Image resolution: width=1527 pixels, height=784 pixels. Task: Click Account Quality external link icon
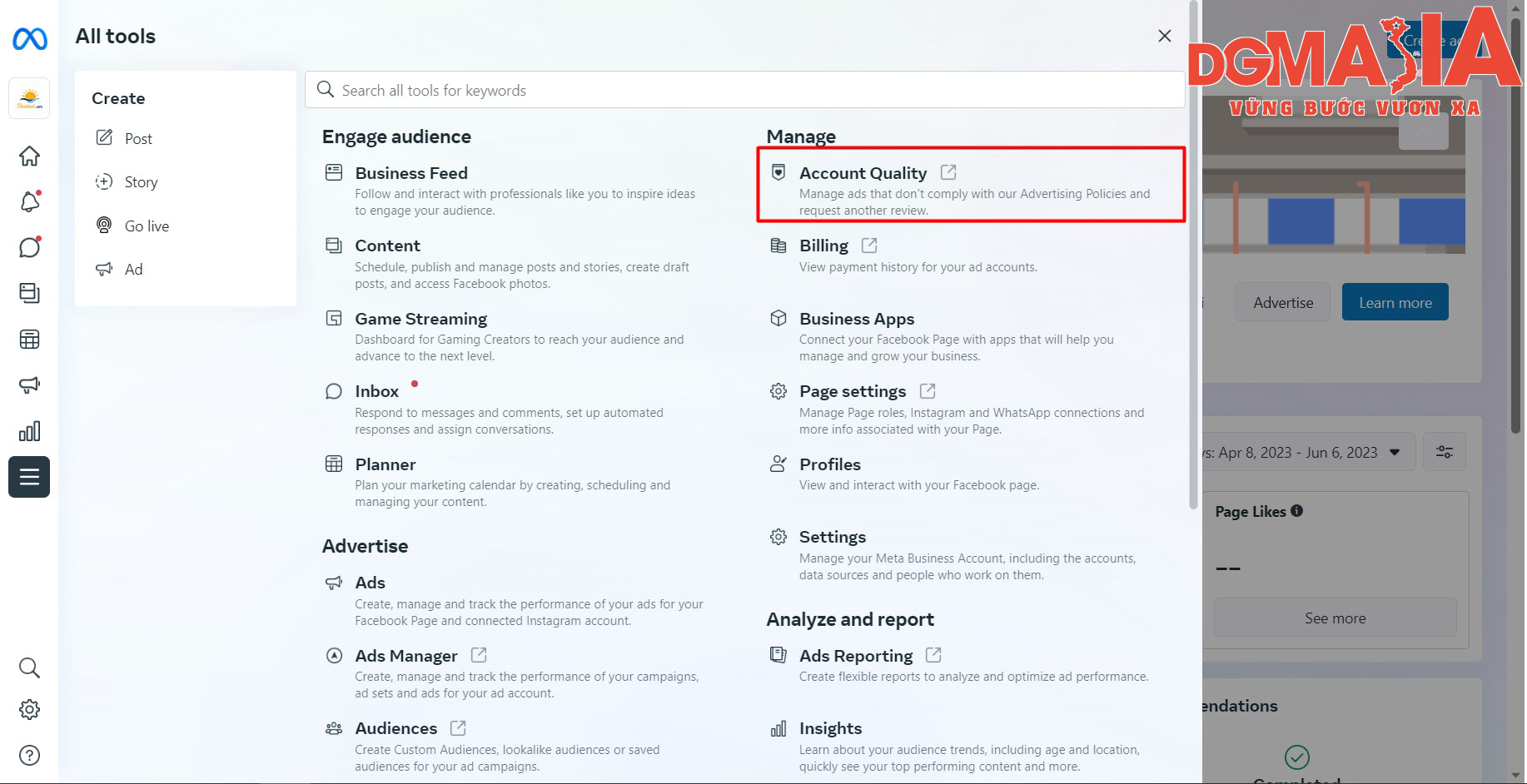[948, 172]
